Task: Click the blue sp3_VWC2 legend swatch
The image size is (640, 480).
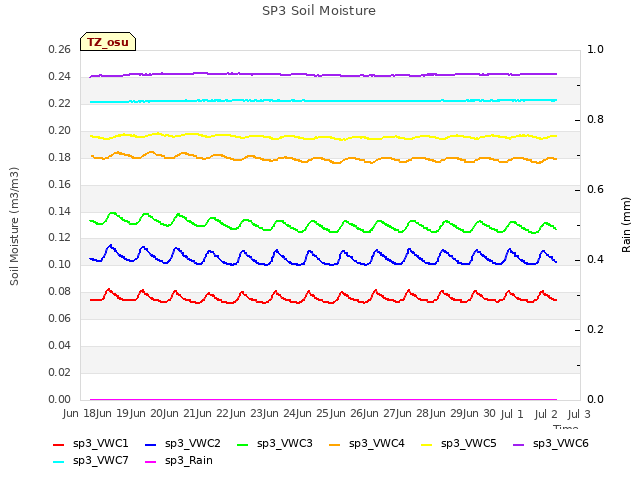Action: pos(151,444)
